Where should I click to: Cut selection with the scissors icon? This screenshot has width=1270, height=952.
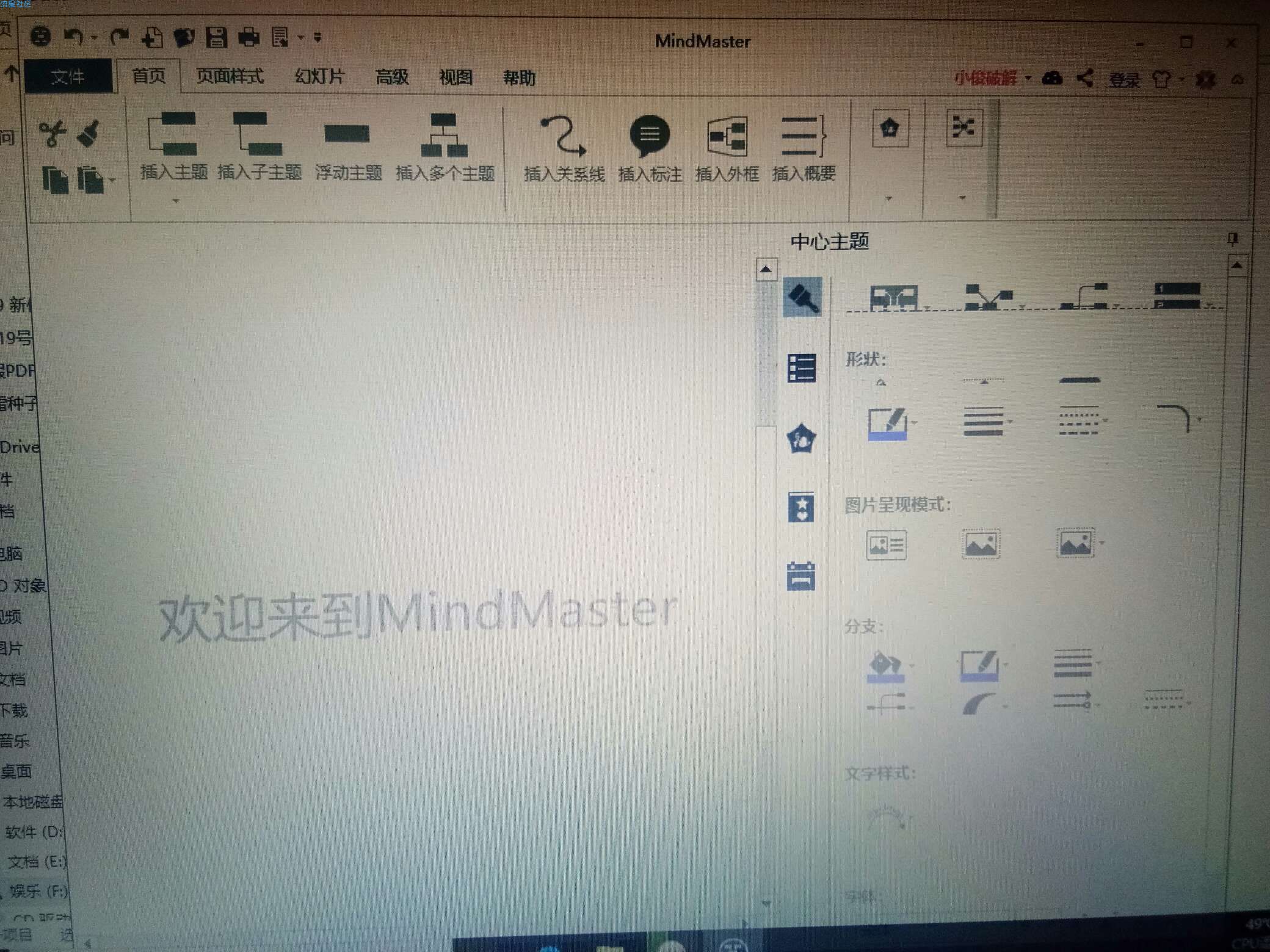pos(52,133)
